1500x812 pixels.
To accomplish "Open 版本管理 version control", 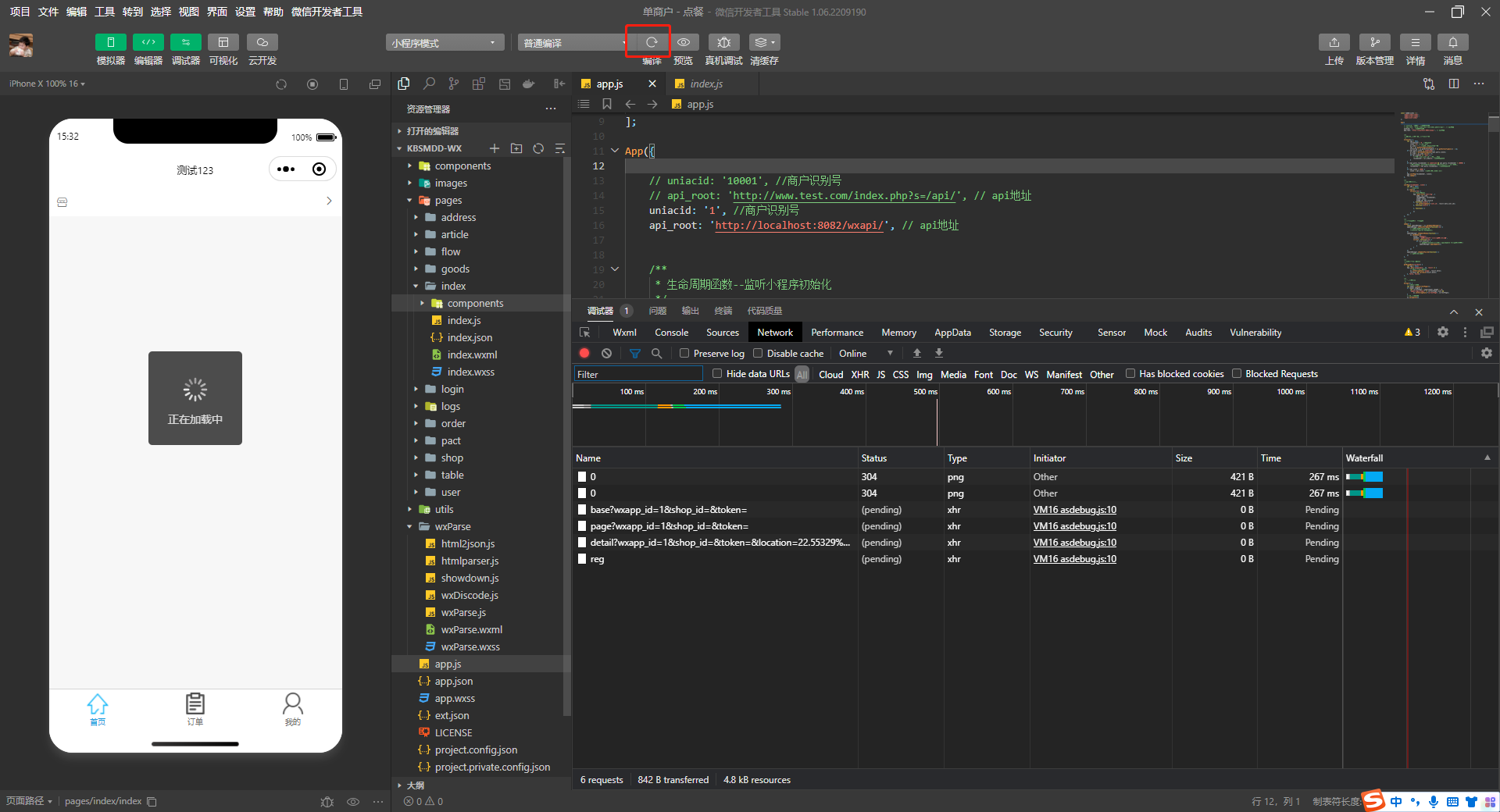I will [x=1374, y=42].
